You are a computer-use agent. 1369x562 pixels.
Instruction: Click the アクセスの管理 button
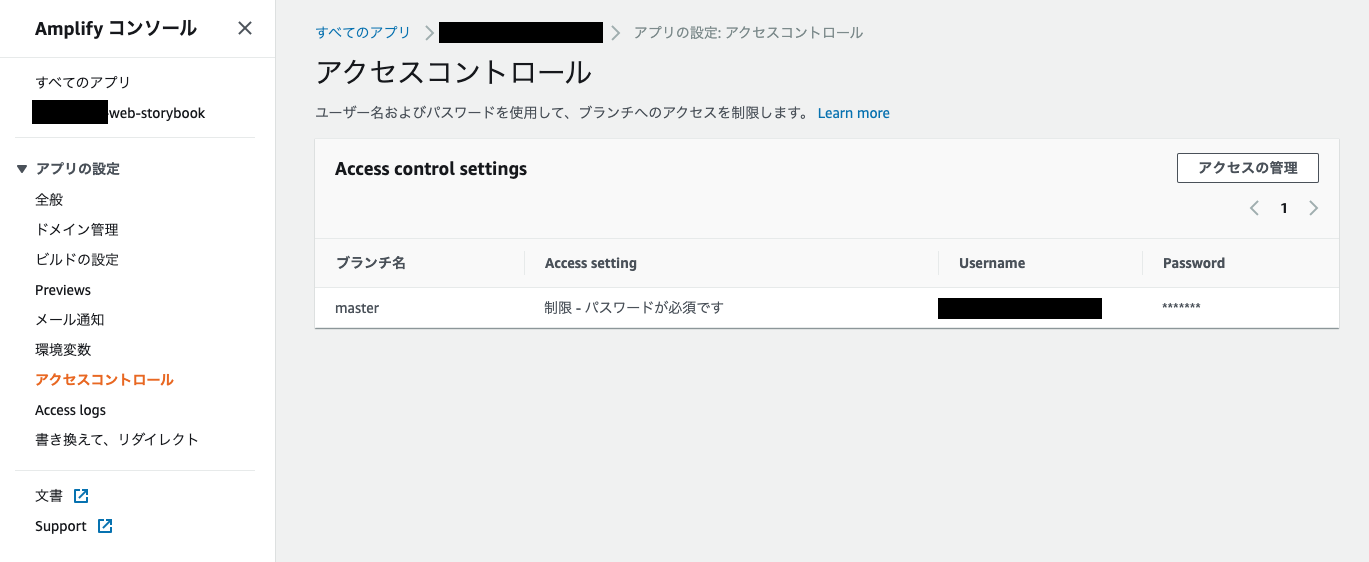pos(1247,168)
